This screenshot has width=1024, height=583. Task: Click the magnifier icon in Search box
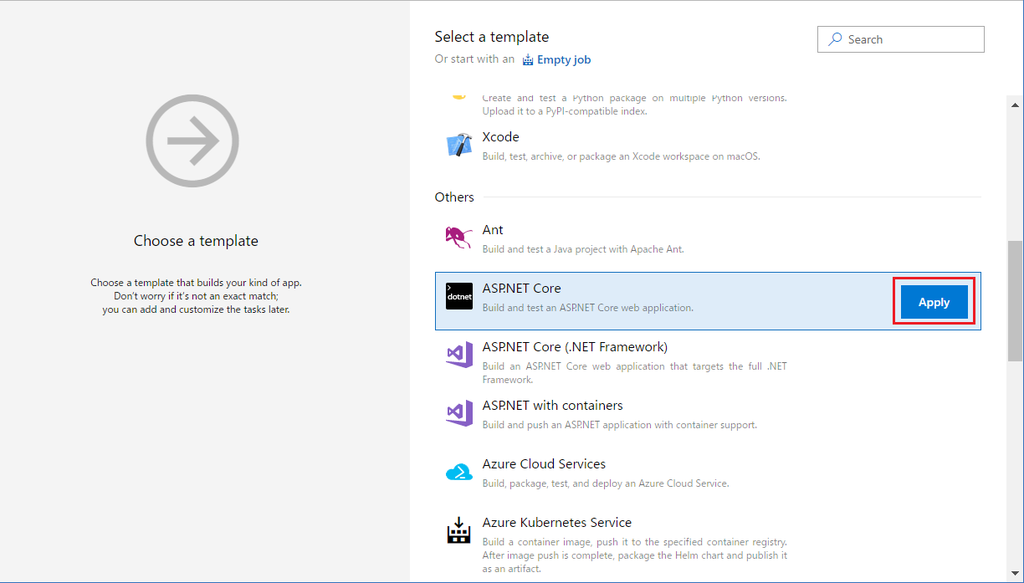pos(835,39)
